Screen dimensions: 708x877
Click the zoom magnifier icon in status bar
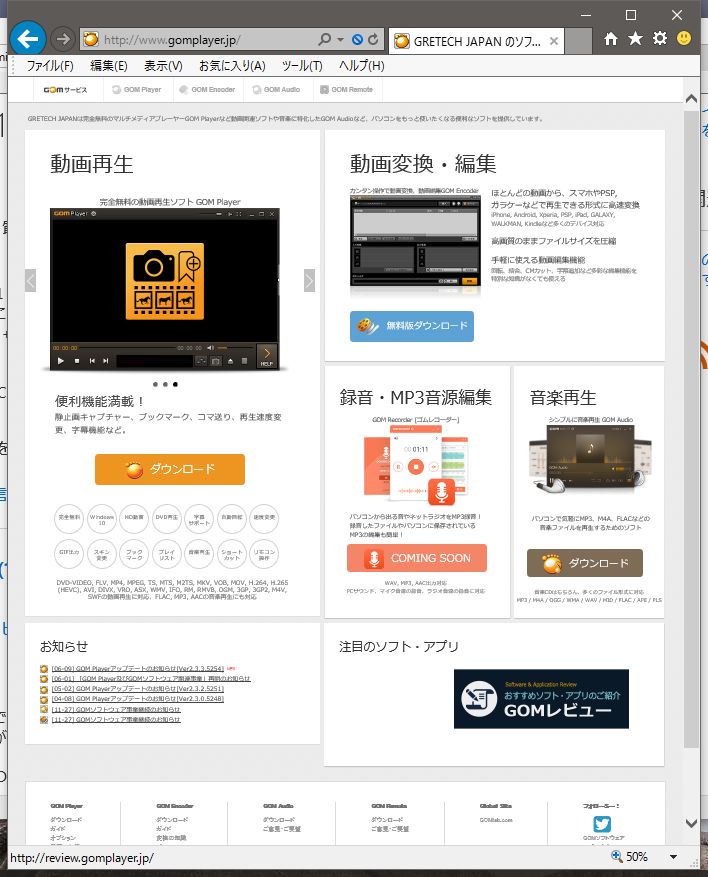point(616,856)
